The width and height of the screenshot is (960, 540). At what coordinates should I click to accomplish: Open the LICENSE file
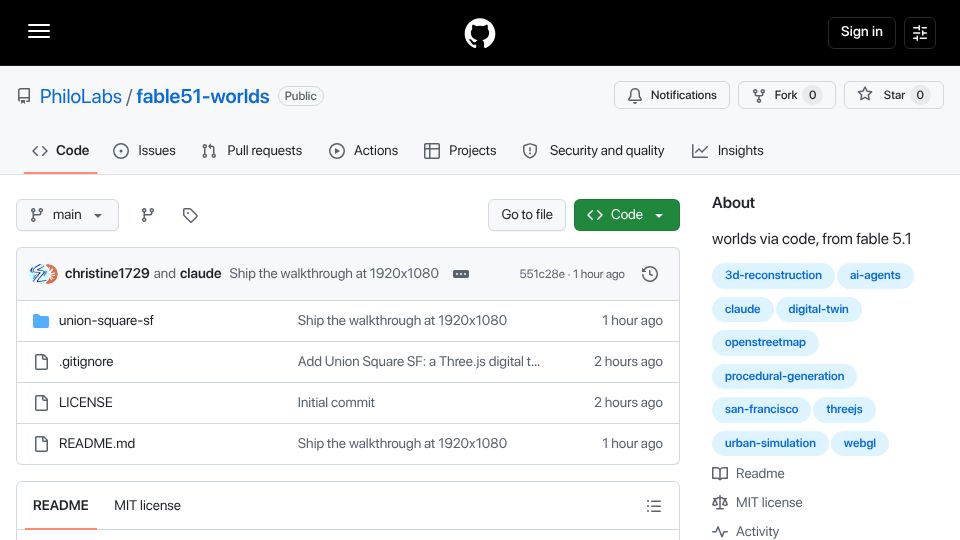pyautogui.click(x=86, y=403)
